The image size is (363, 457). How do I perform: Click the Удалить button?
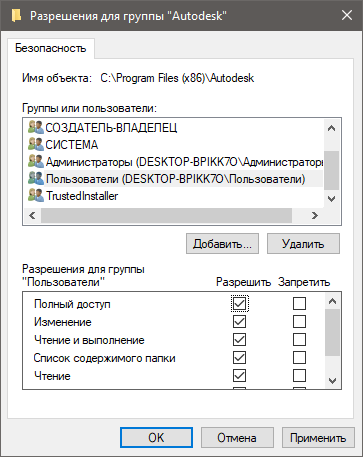303,244
